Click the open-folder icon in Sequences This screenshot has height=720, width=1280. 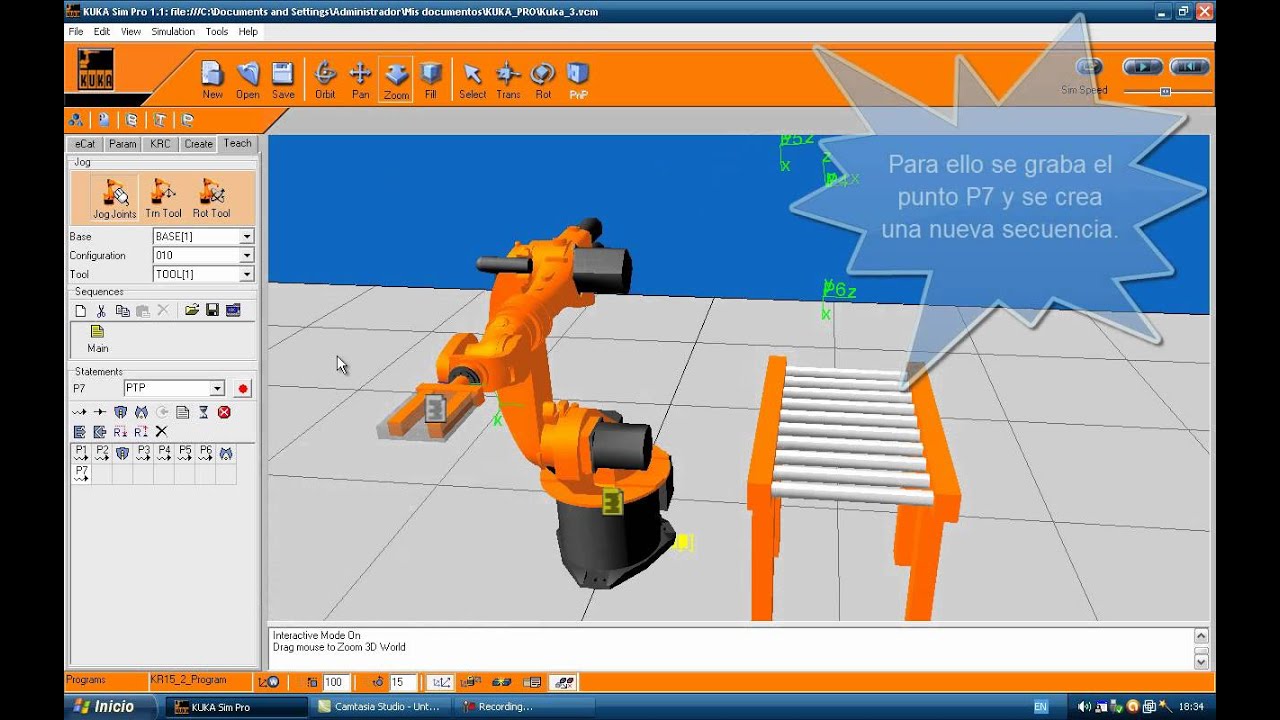pos(192,311)
